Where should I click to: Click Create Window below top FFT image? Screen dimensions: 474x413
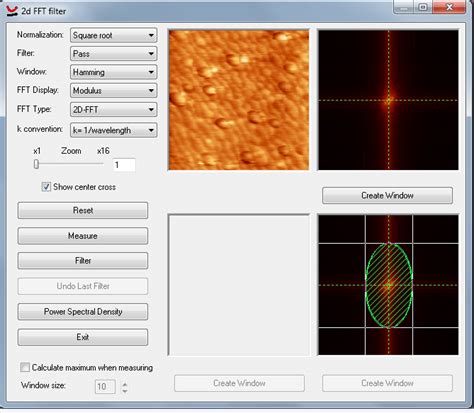[387, 196]
